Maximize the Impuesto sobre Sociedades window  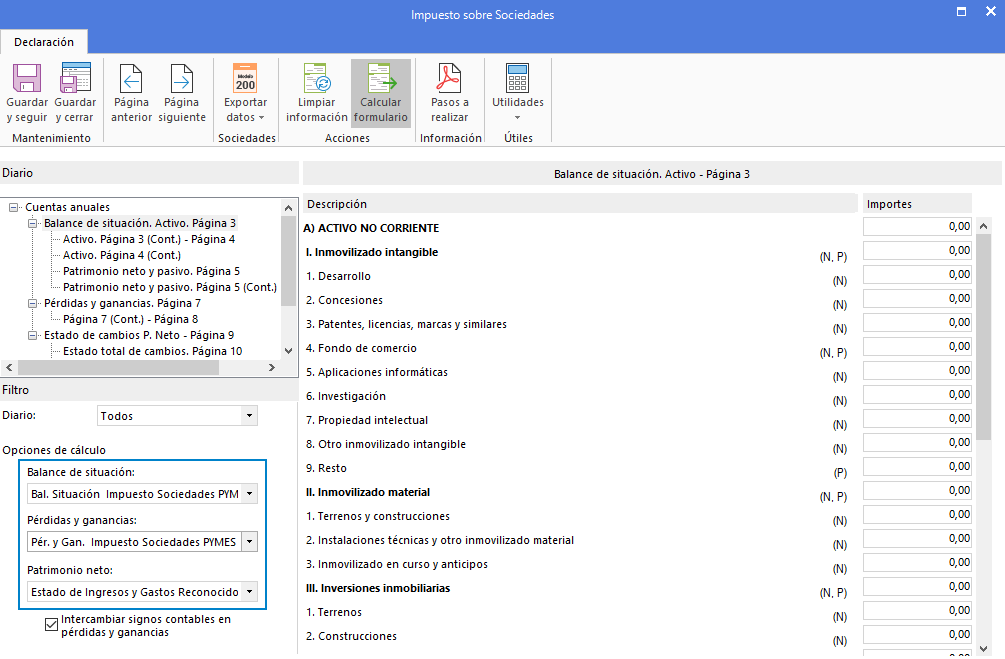click(x=961, y=12)
